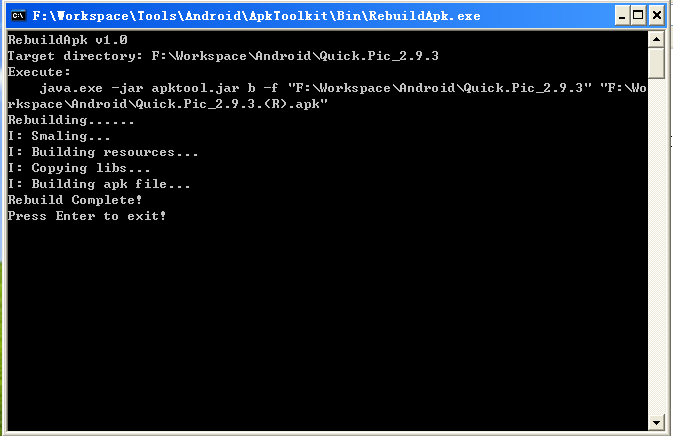Click the 'I: Smaling...' output line
Screen dimensions: 673x436
click(x=59, y=136)
